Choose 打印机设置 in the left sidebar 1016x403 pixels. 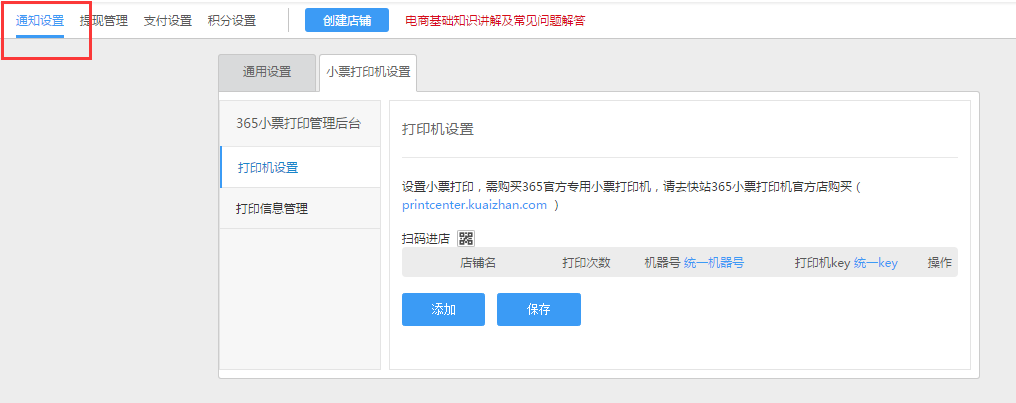pos(268,167)
